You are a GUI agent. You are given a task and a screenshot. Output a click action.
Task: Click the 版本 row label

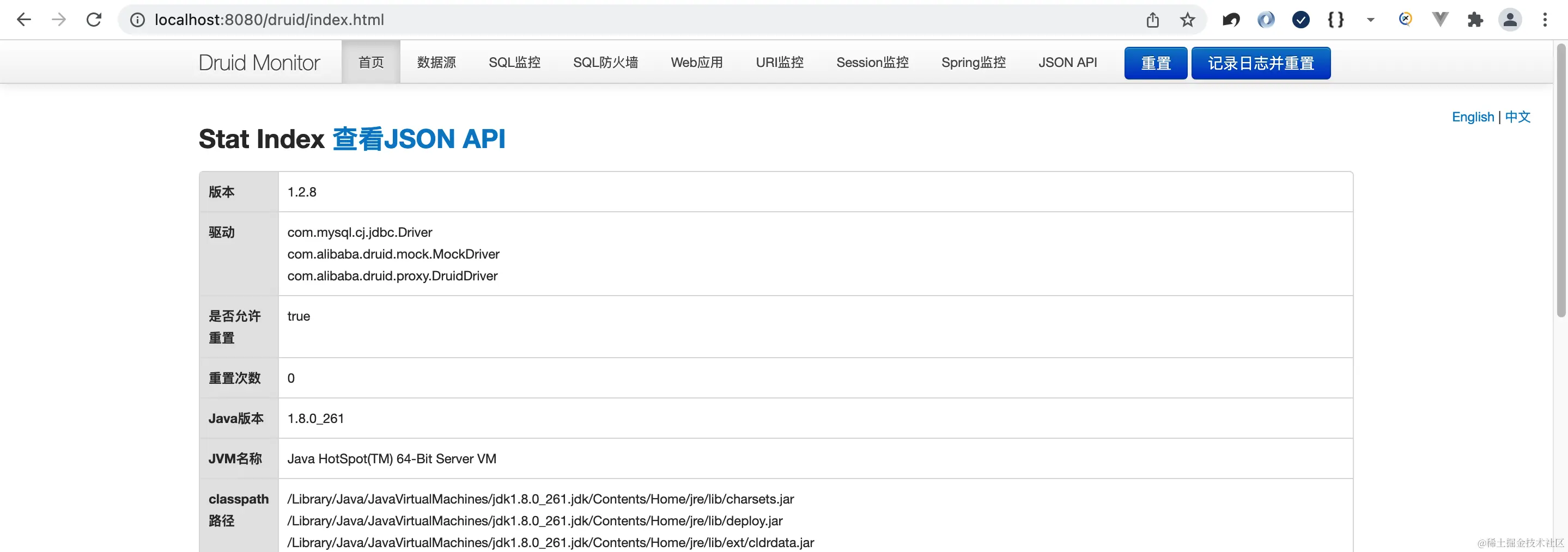(222, 192)
